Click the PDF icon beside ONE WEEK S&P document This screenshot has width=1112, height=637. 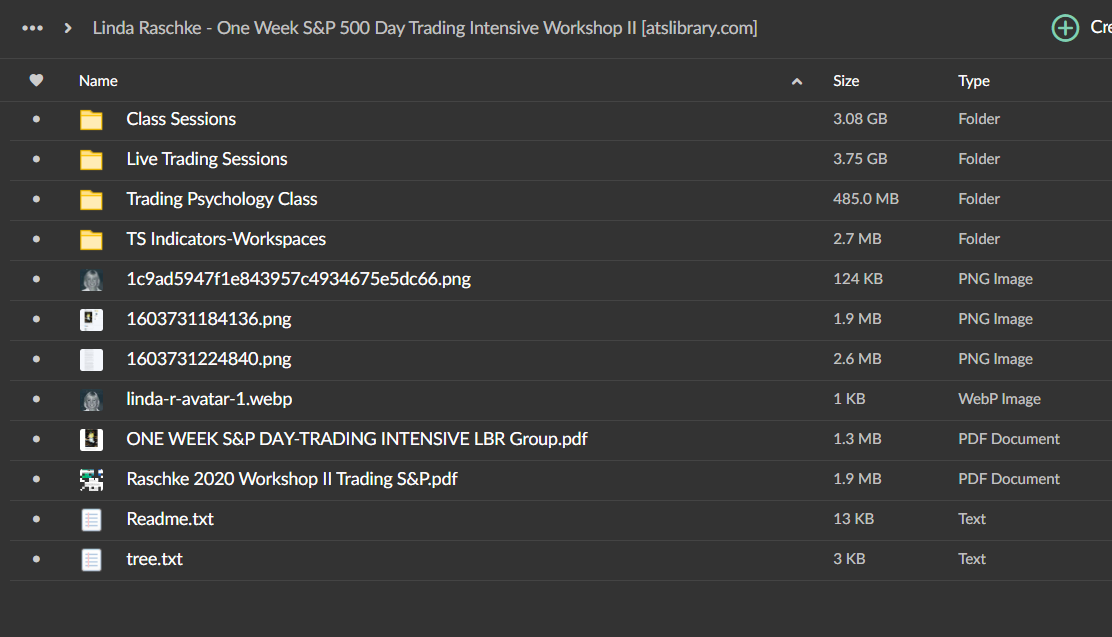(x=91, y=439)
